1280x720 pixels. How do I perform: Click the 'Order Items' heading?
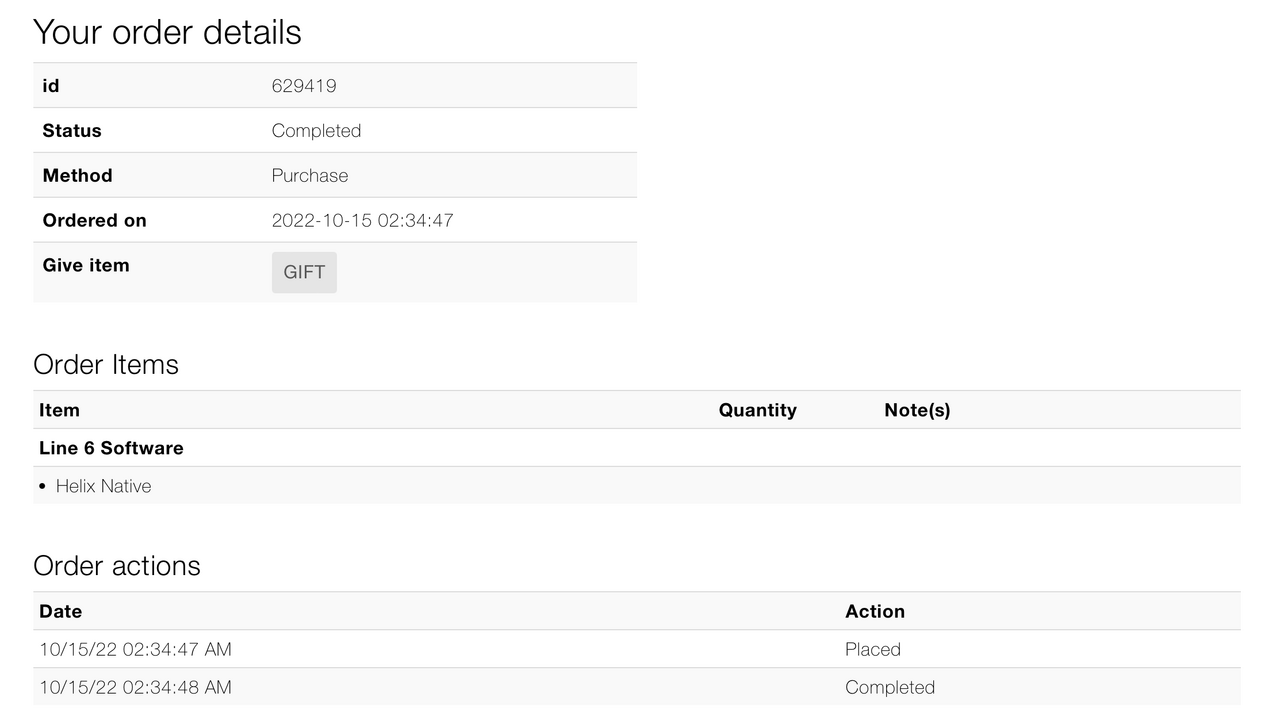point(106,364)
